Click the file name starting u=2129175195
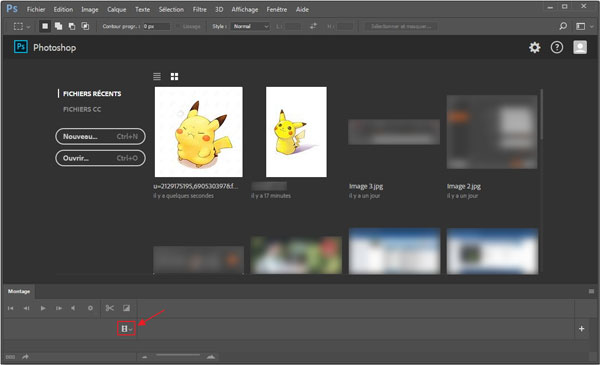This screenshot has width=600, height=365. (196, 186)
